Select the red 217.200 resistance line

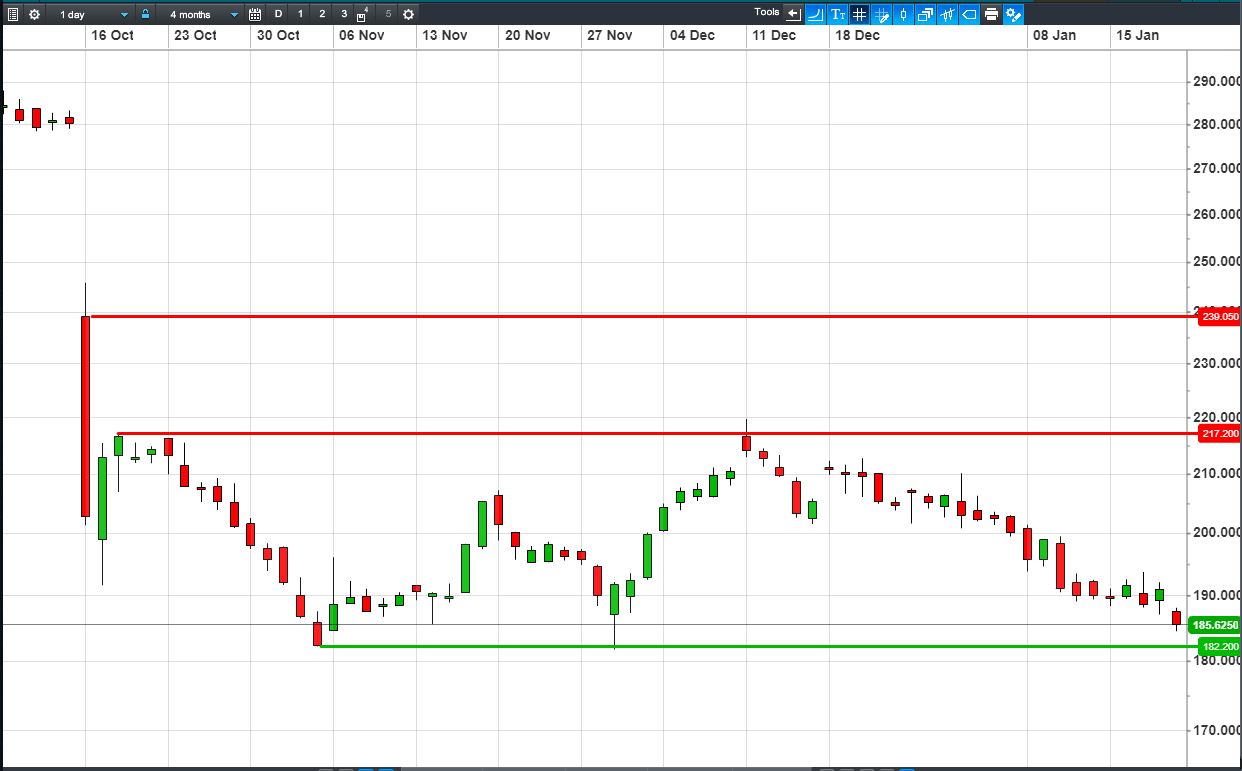pyautogui.click(x=657, y=433)
